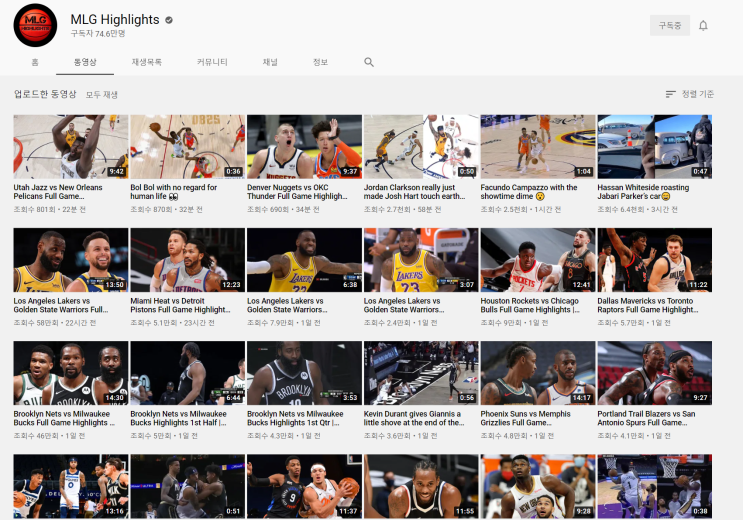Click Utah Jazz vs New Orleans Pelicans title
The height and width of the screenshot is (520, 743).
(x=58, y=192)
